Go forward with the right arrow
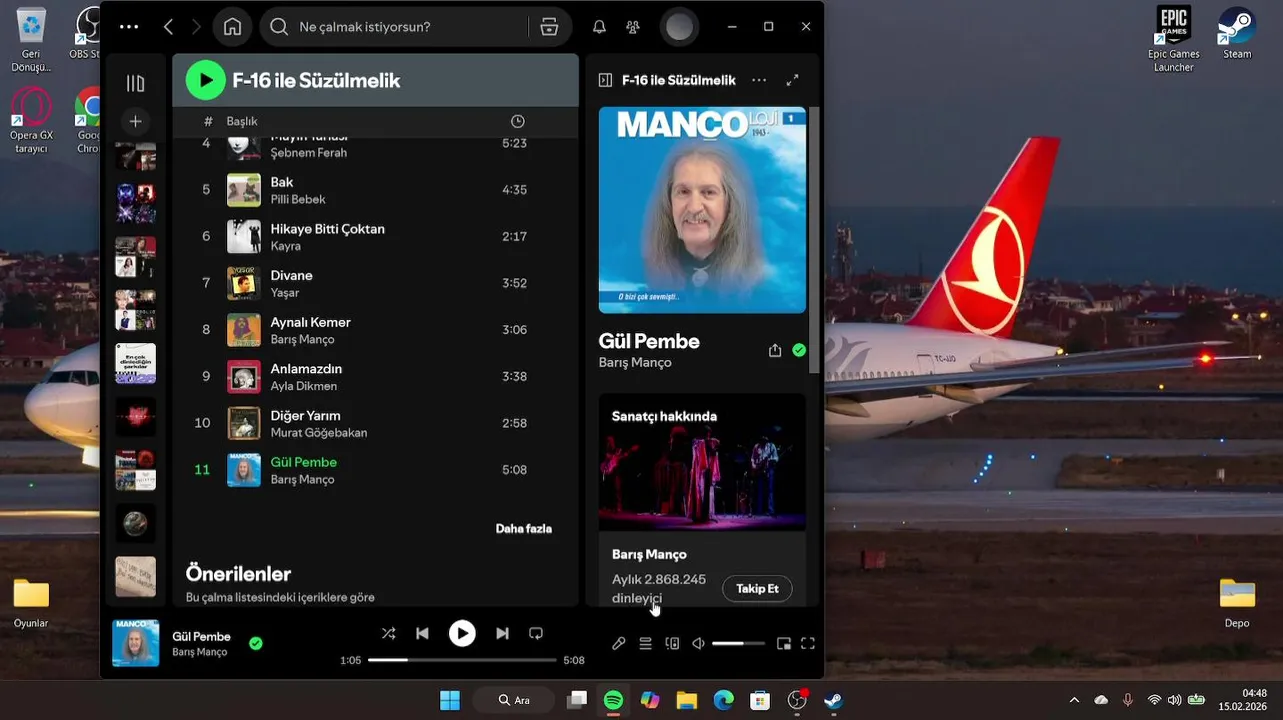1283x720 pixels. pyautogui.click(x=196, y=27)
